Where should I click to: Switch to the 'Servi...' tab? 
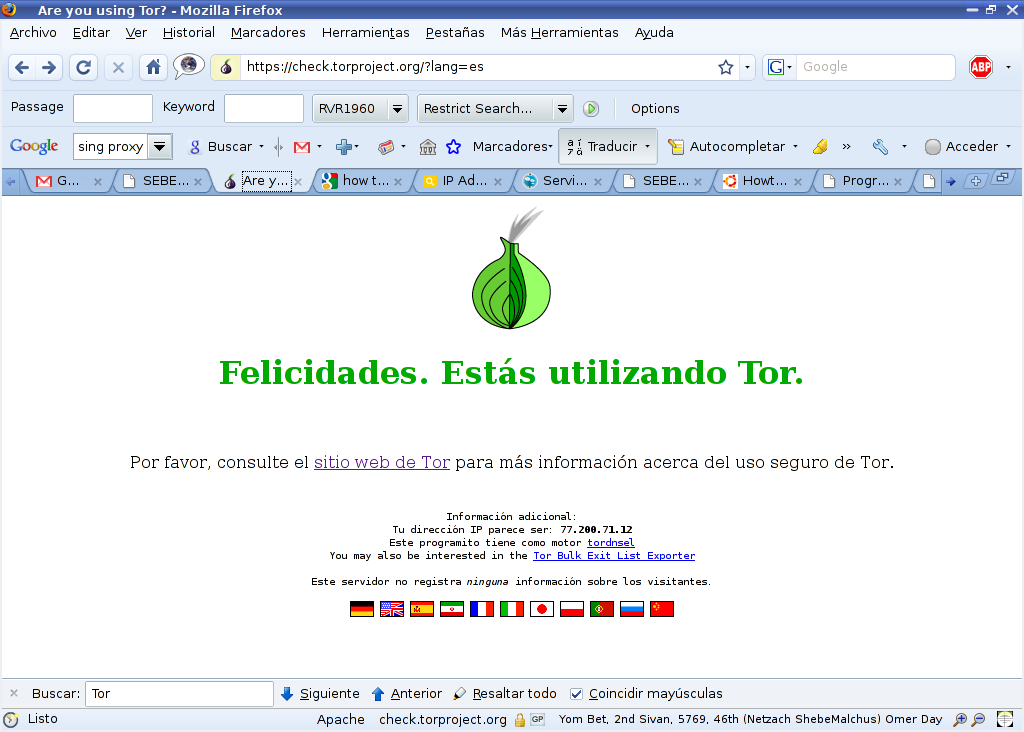click(562, 181)
